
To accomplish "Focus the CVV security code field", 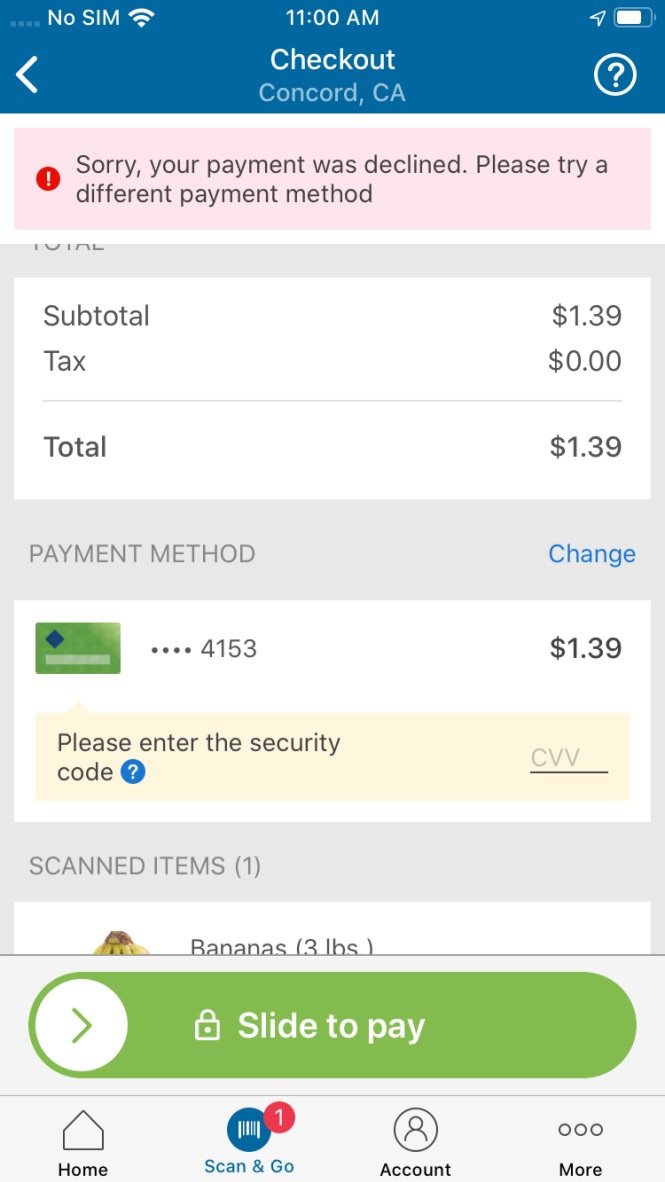I will click(x=568, y=758).
